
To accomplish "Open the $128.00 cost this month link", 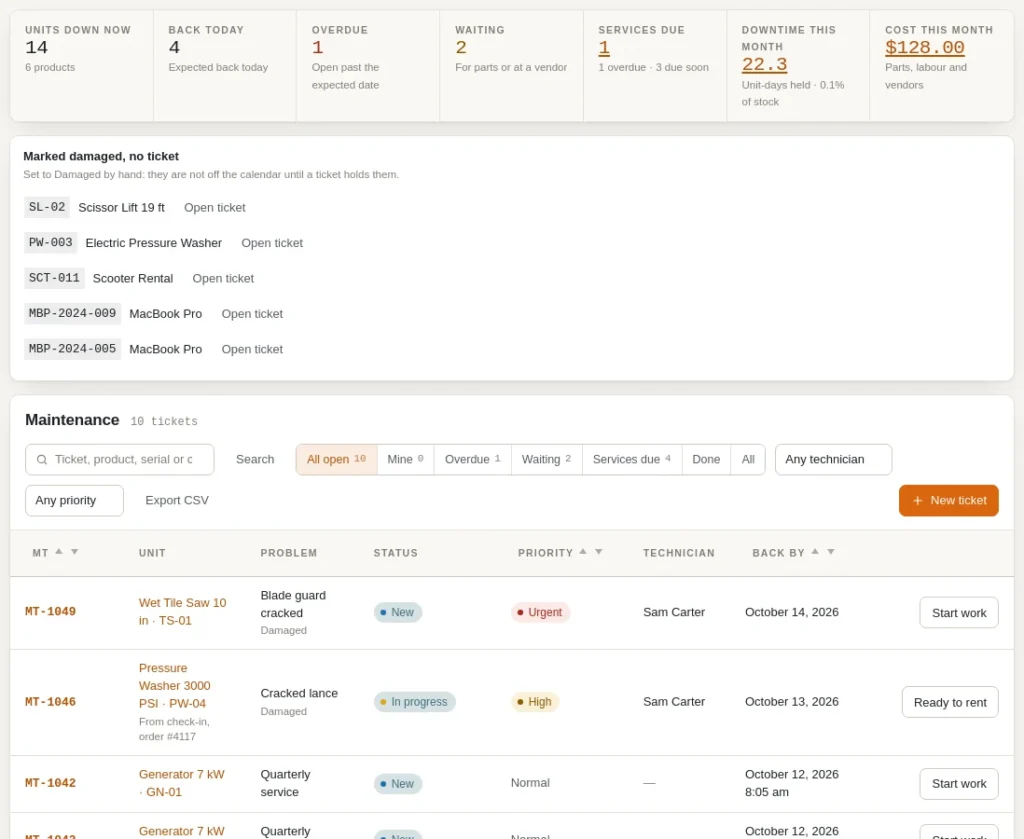I will point(925,48).
